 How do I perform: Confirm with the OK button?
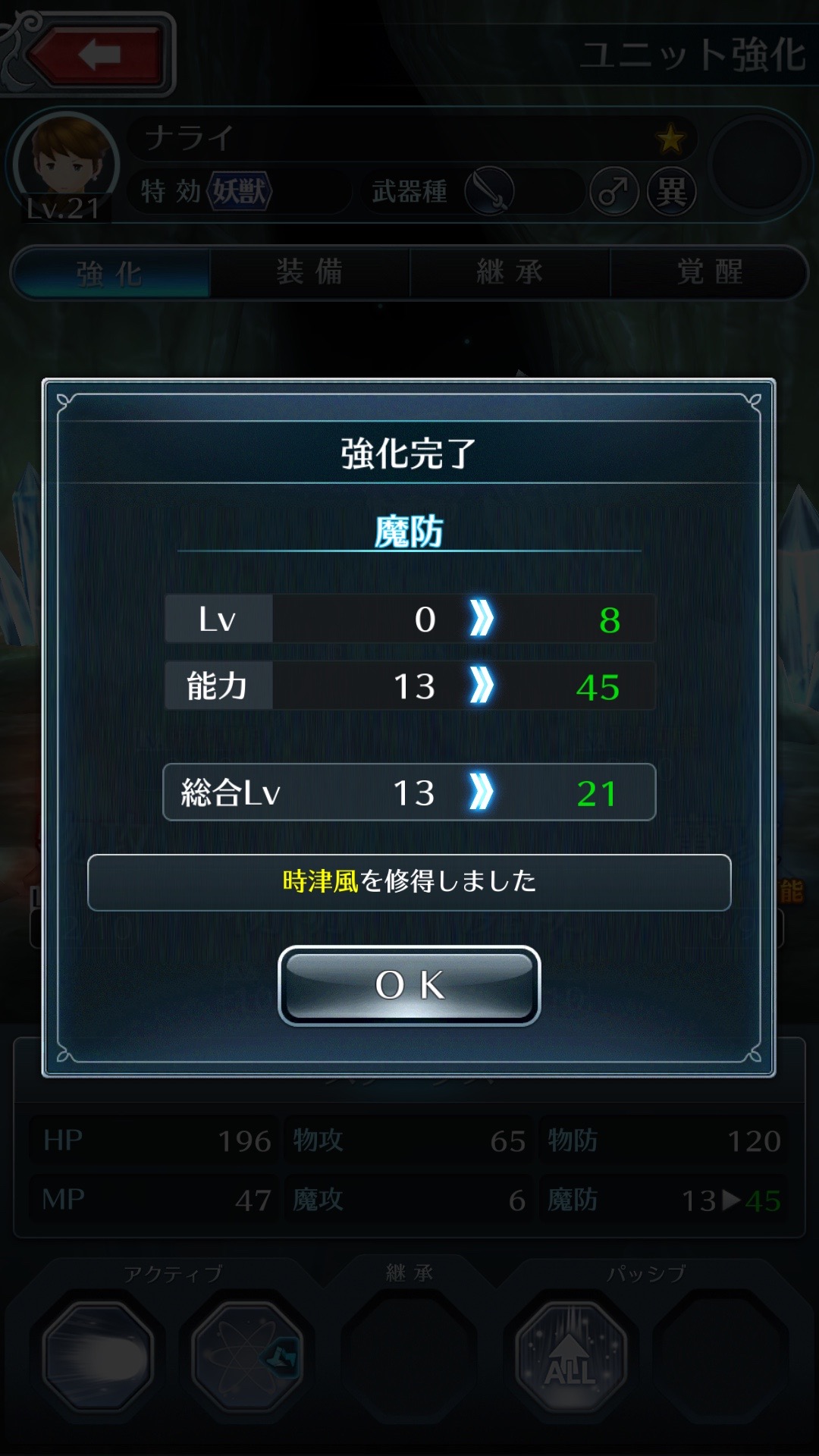click(x=409, y=985)
